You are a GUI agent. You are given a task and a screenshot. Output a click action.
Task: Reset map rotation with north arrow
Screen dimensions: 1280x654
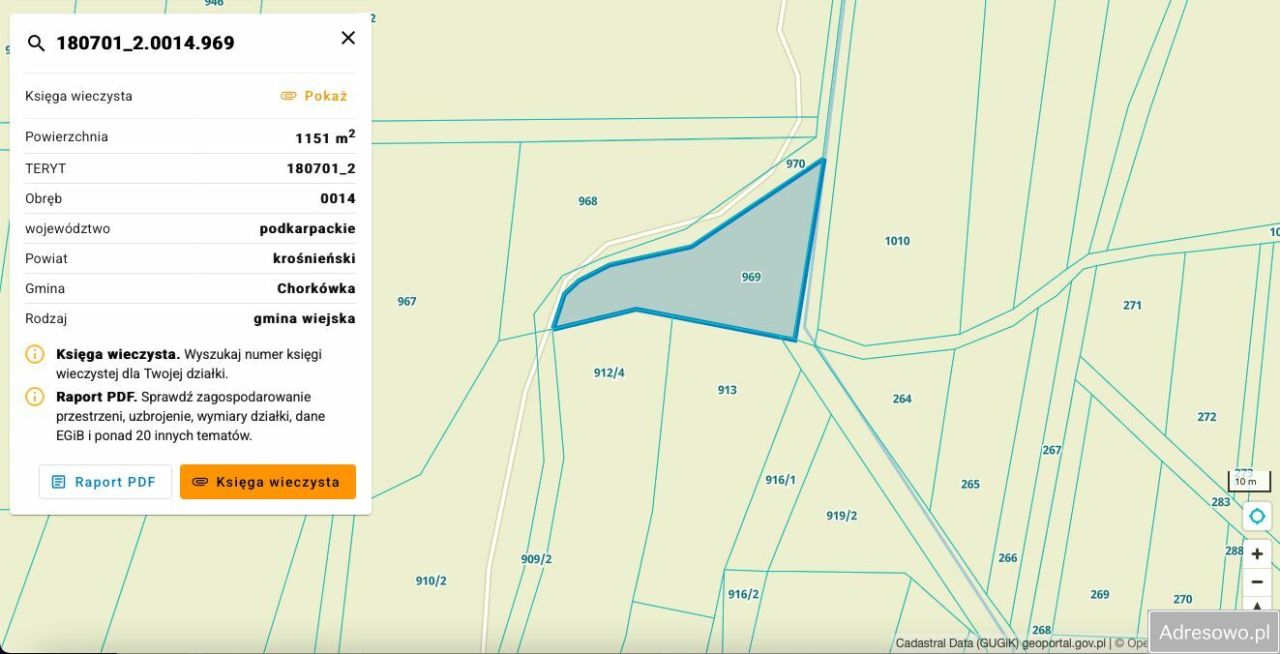point(1256,605)
